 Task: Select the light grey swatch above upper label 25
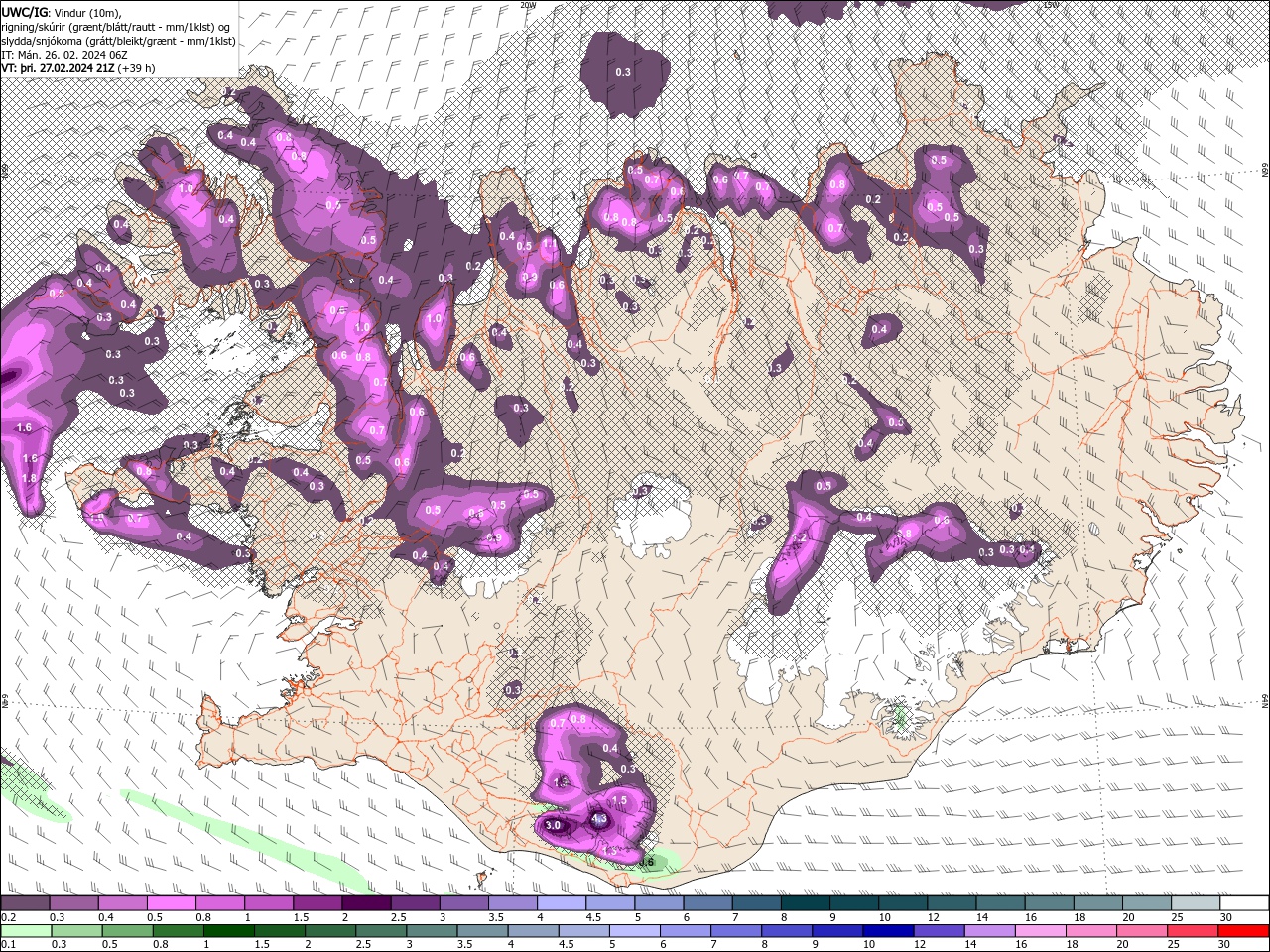tap(1195, 903)
